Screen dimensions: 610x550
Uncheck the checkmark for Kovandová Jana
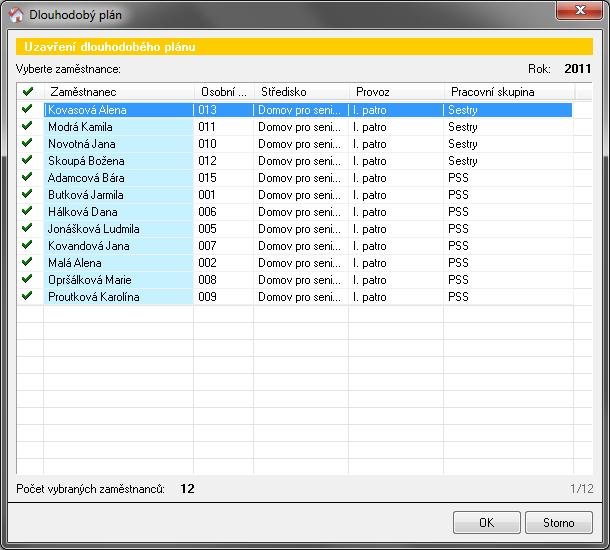click(x=27, y=245)
